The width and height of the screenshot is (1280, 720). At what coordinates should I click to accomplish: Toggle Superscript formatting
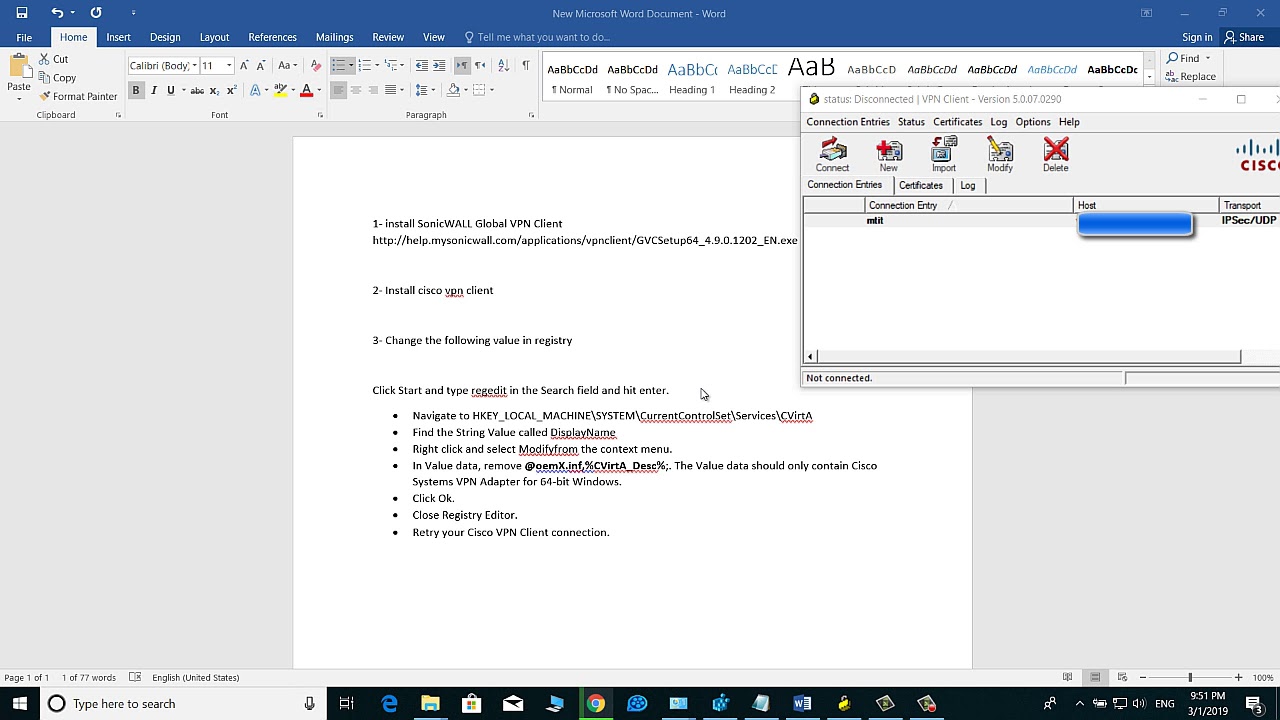[x=231, y=90]
